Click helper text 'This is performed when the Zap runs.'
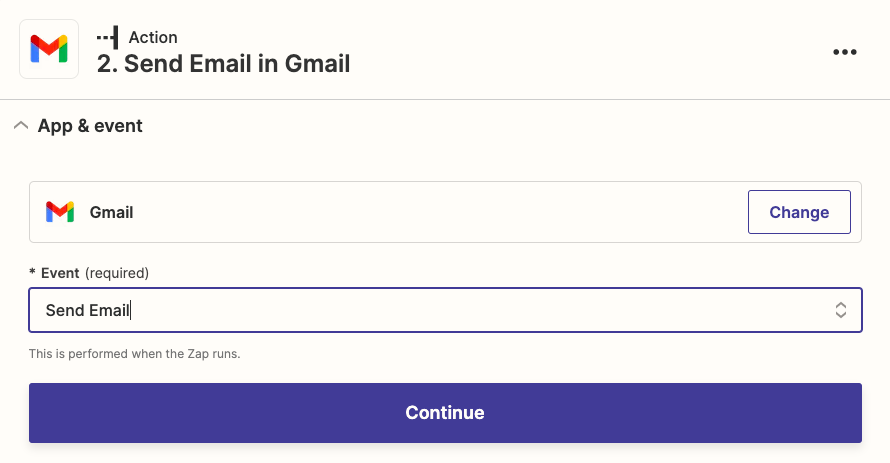The image size is (890, 463). [135, 353]
